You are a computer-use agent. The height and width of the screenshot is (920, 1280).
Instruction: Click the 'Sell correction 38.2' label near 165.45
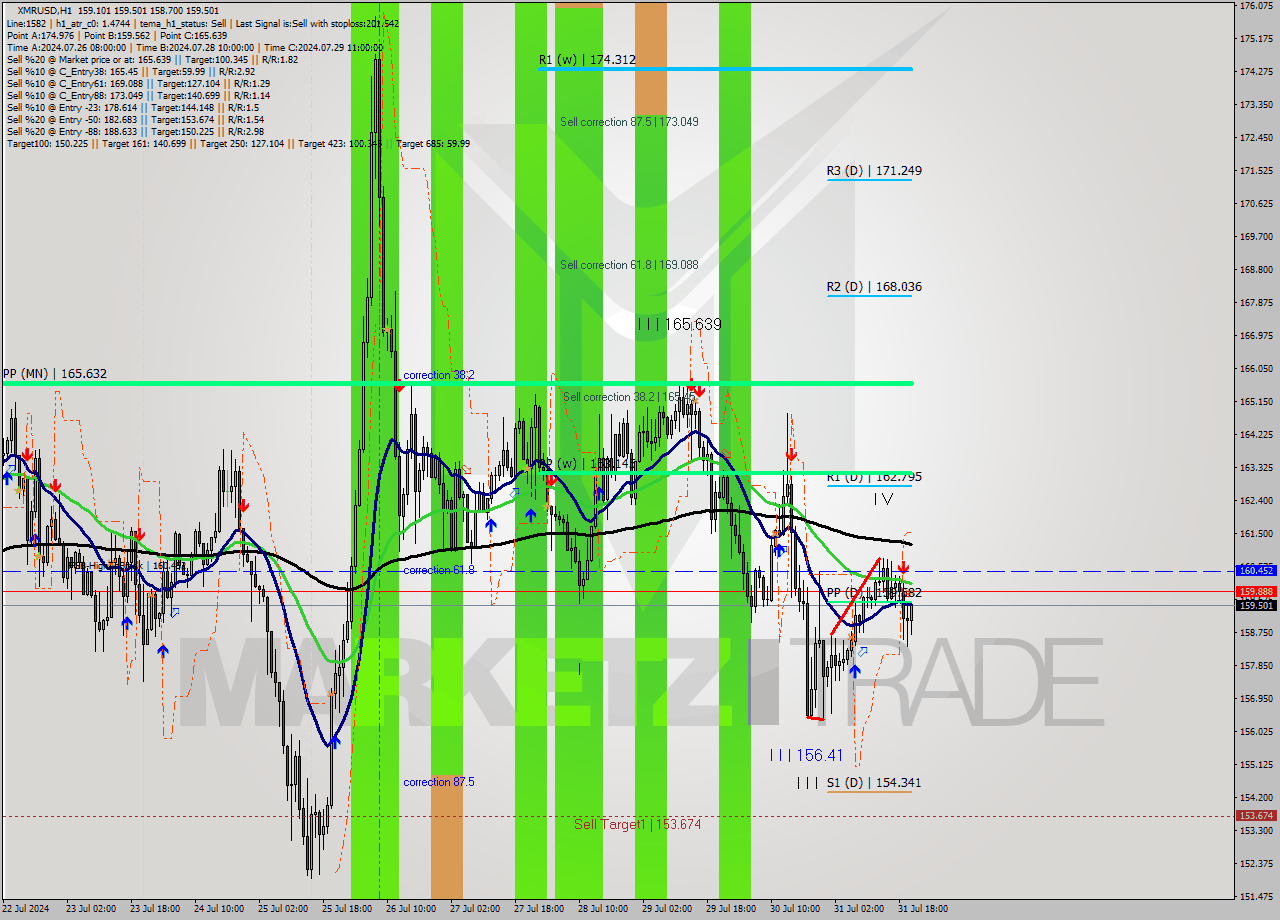click(x=629, y=397)
